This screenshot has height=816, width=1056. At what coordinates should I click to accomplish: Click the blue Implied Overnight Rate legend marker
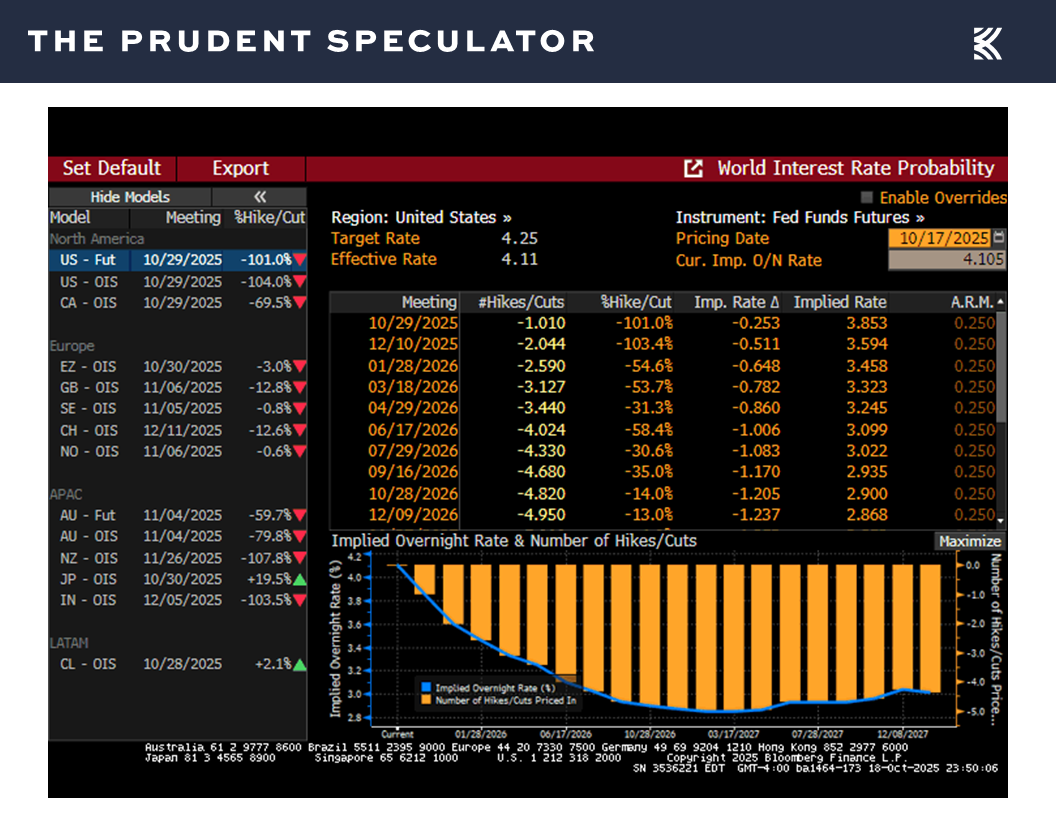click(x=425, y=688)
